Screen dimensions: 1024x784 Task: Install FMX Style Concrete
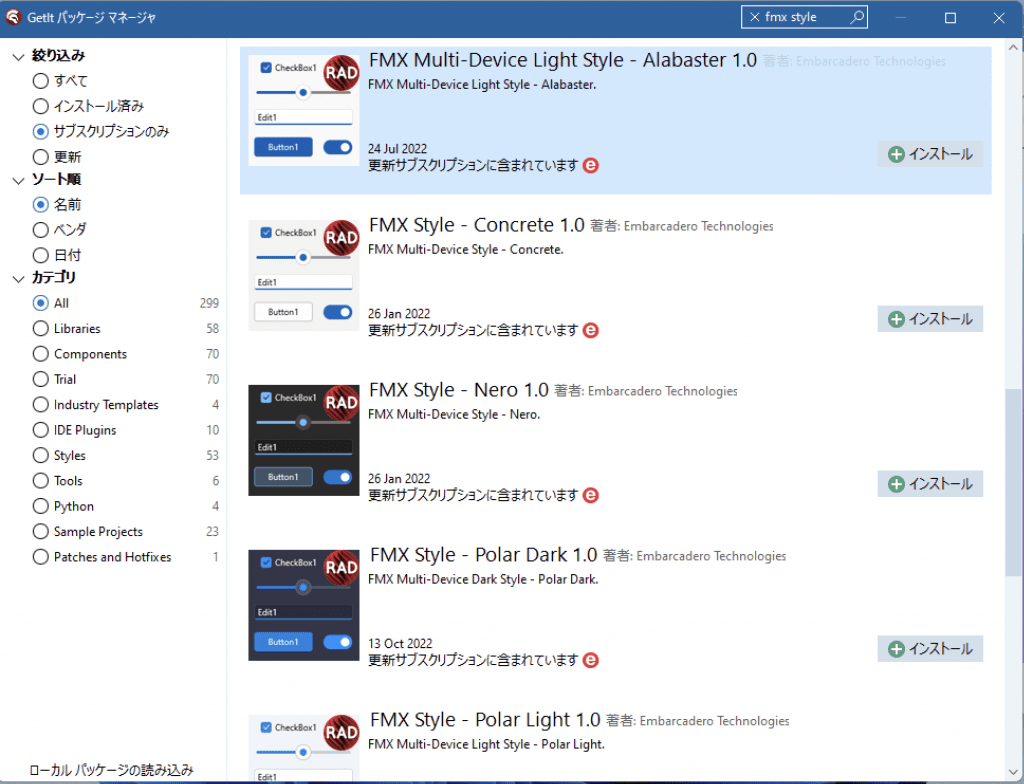coord(930,319)
